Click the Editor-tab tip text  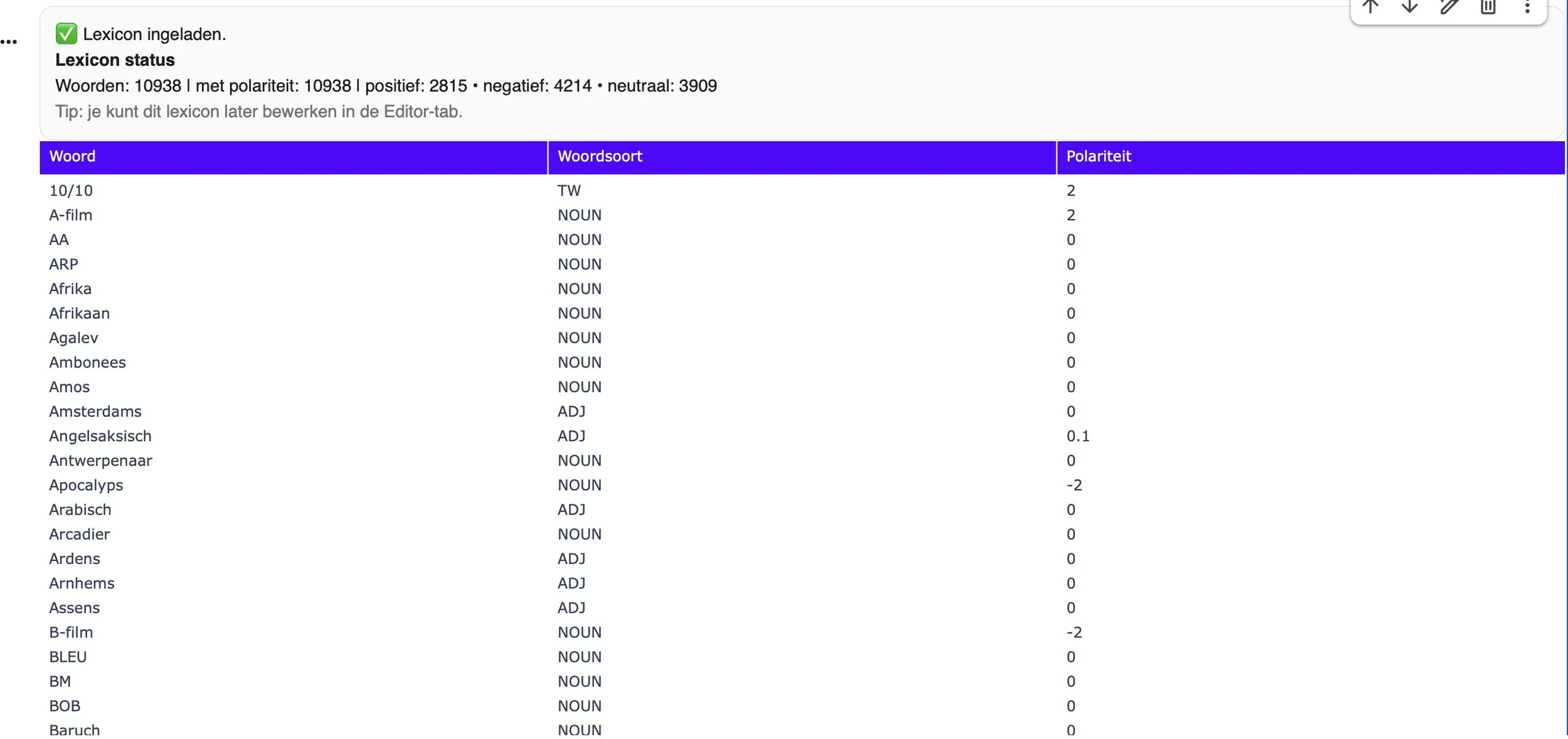258,112
